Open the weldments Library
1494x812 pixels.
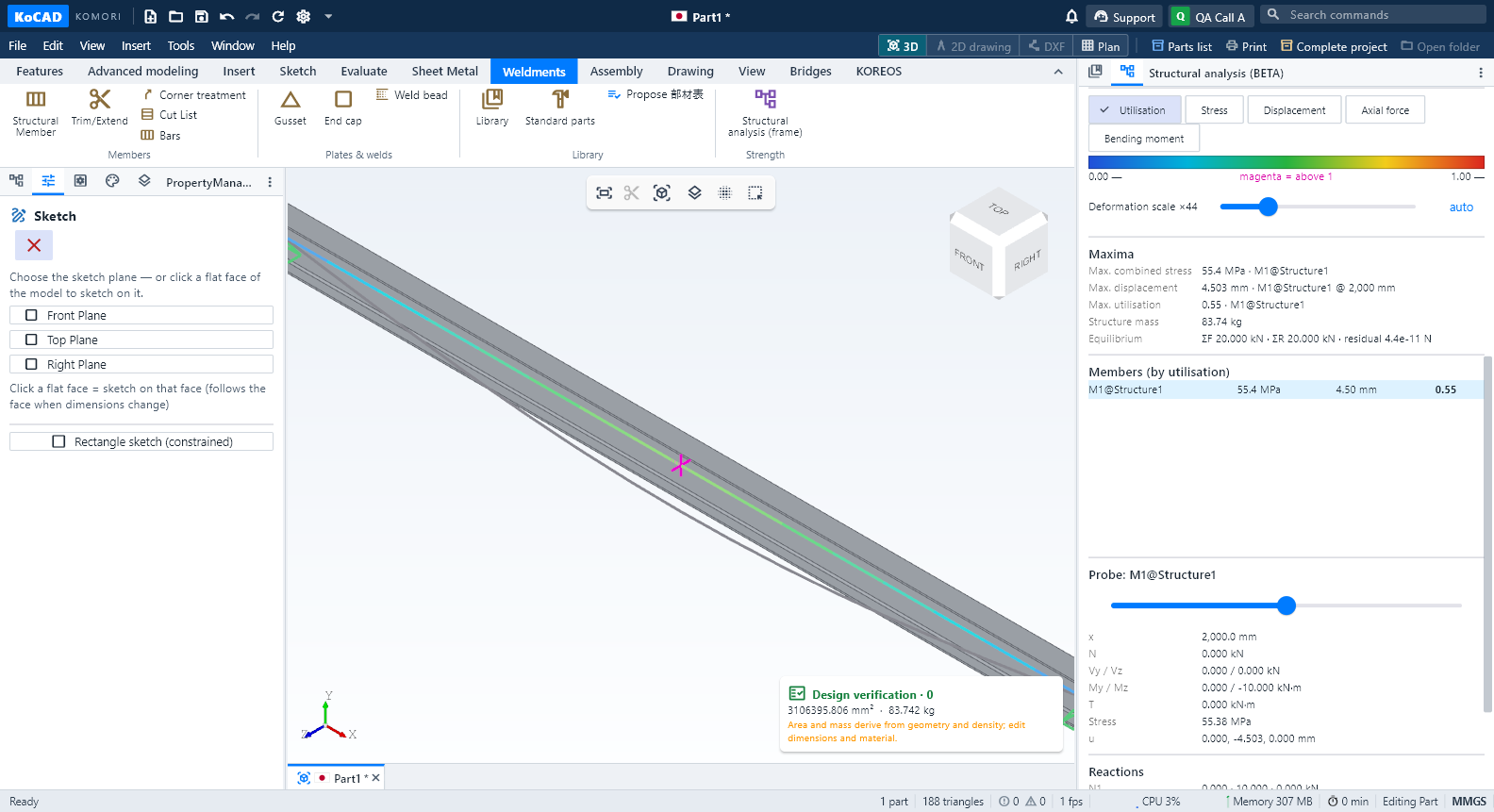[492, 108]
